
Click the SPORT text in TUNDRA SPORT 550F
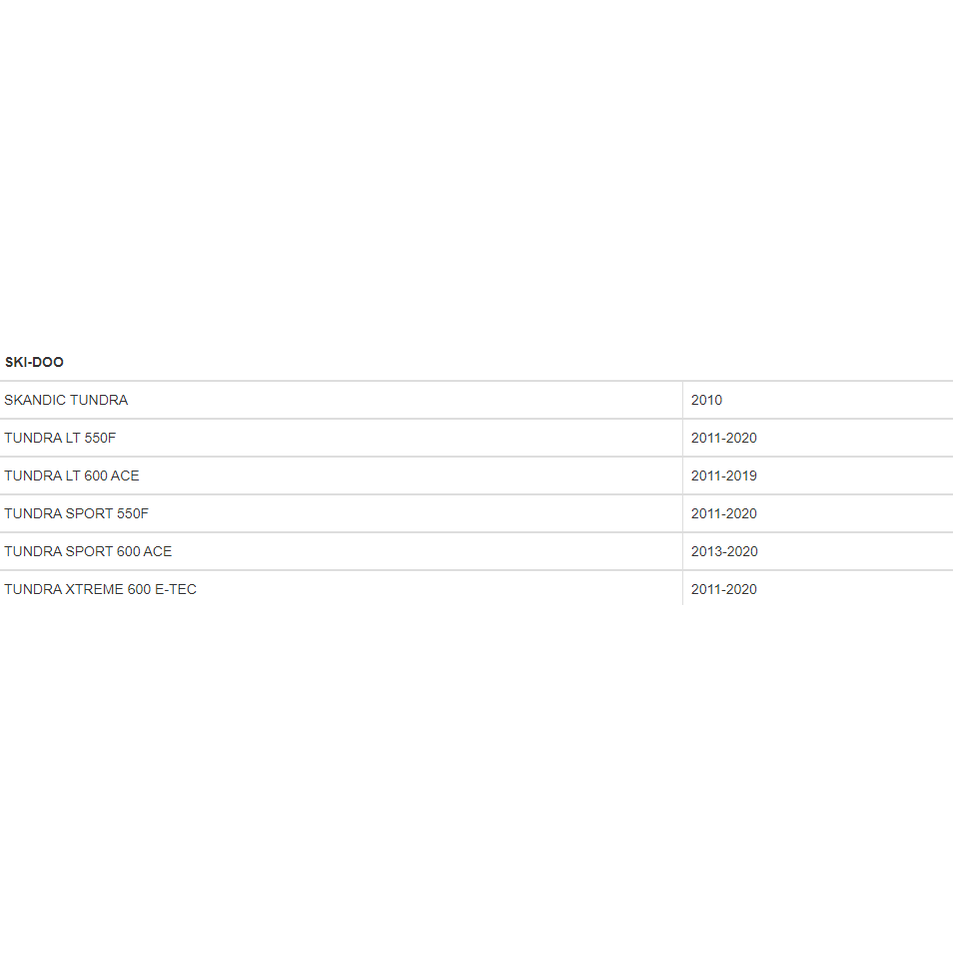pos(89,514)
